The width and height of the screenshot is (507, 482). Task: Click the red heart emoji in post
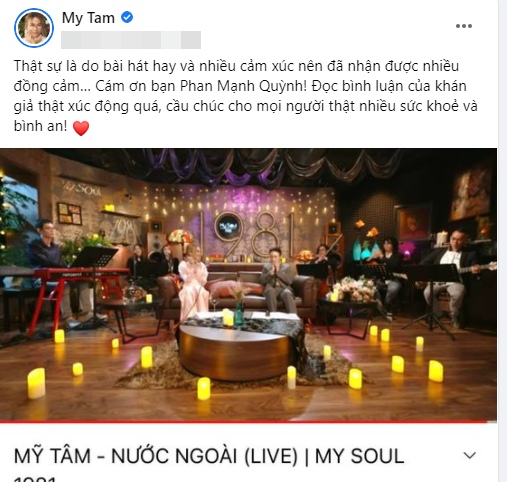81,128
